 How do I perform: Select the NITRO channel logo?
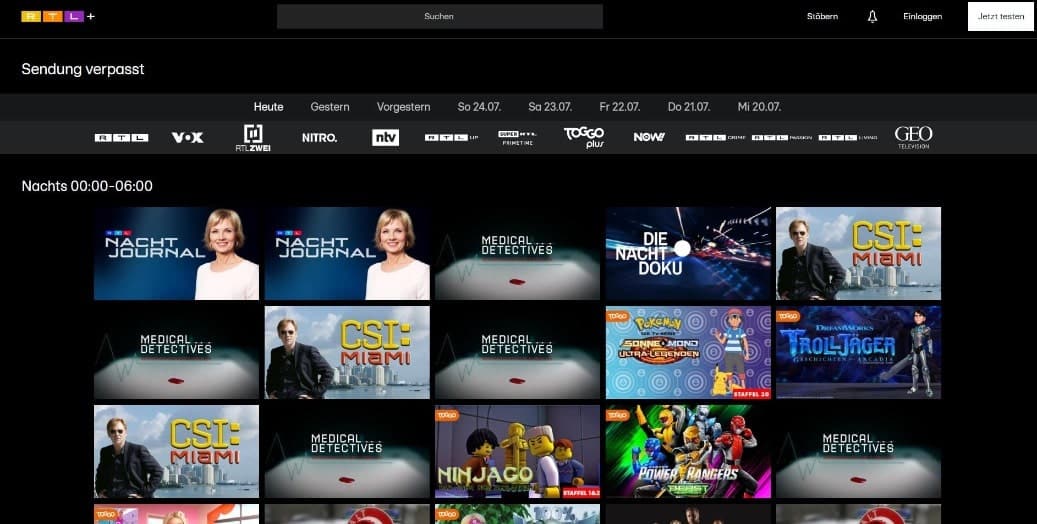pos(319,138)
